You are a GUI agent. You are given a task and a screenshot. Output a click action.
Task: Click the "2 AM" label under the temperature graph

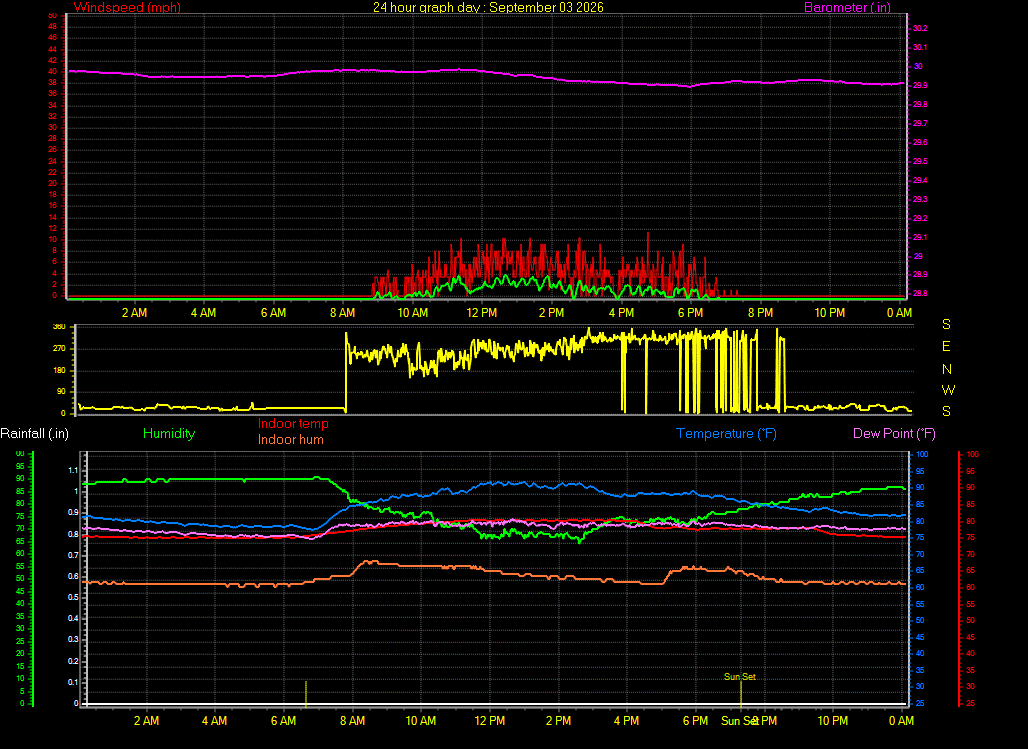[x=146, y=721]
